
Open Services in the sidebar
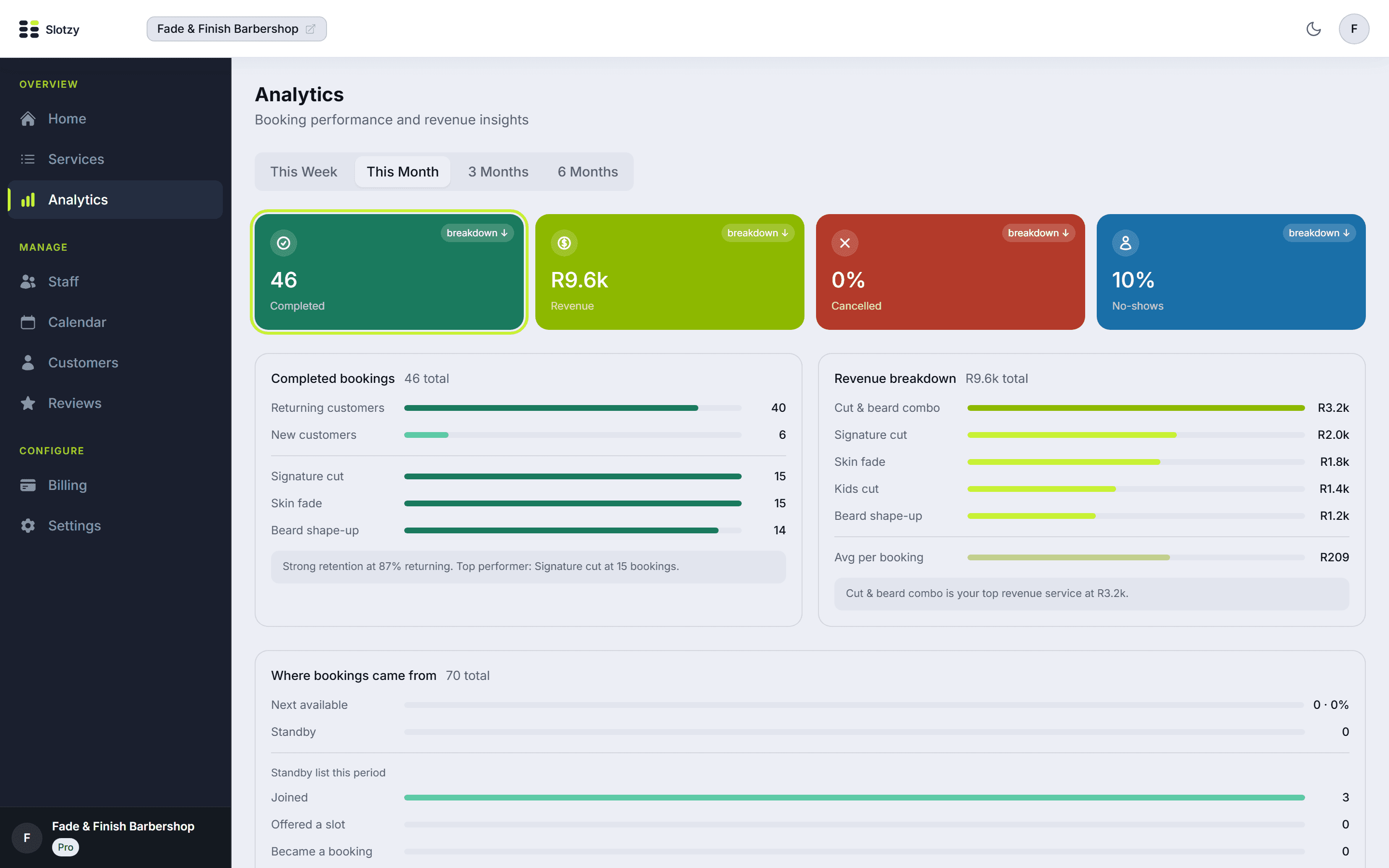click(76, 159)
